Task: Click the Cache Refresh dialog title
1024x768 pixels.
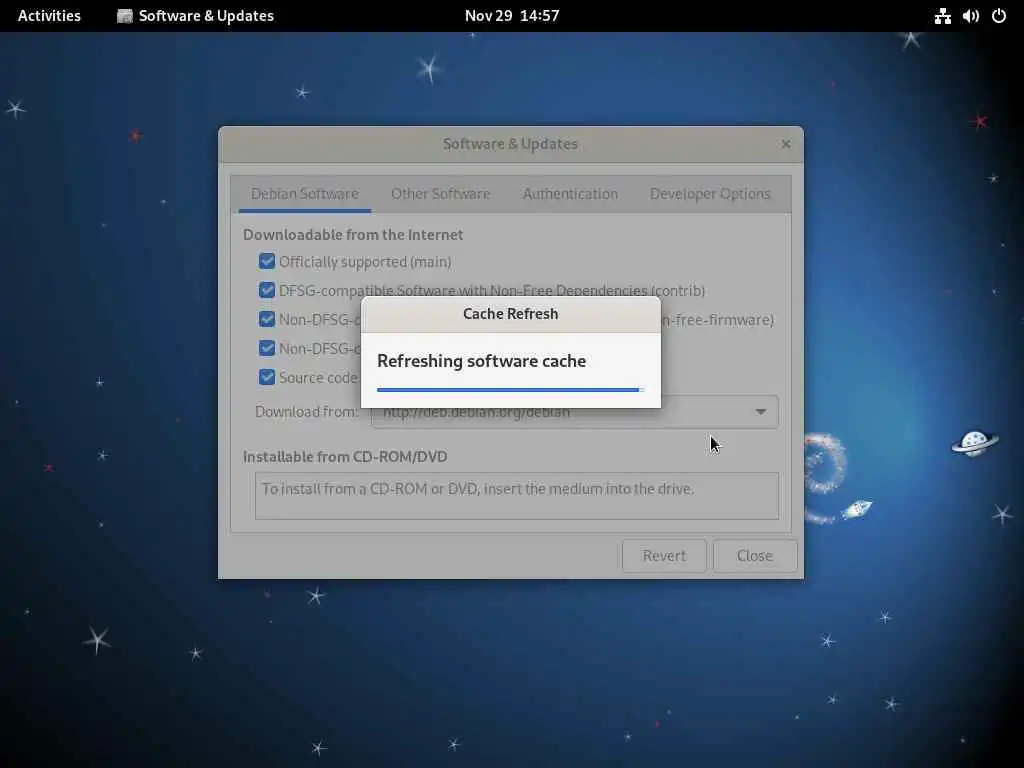Action: point(511,313)
